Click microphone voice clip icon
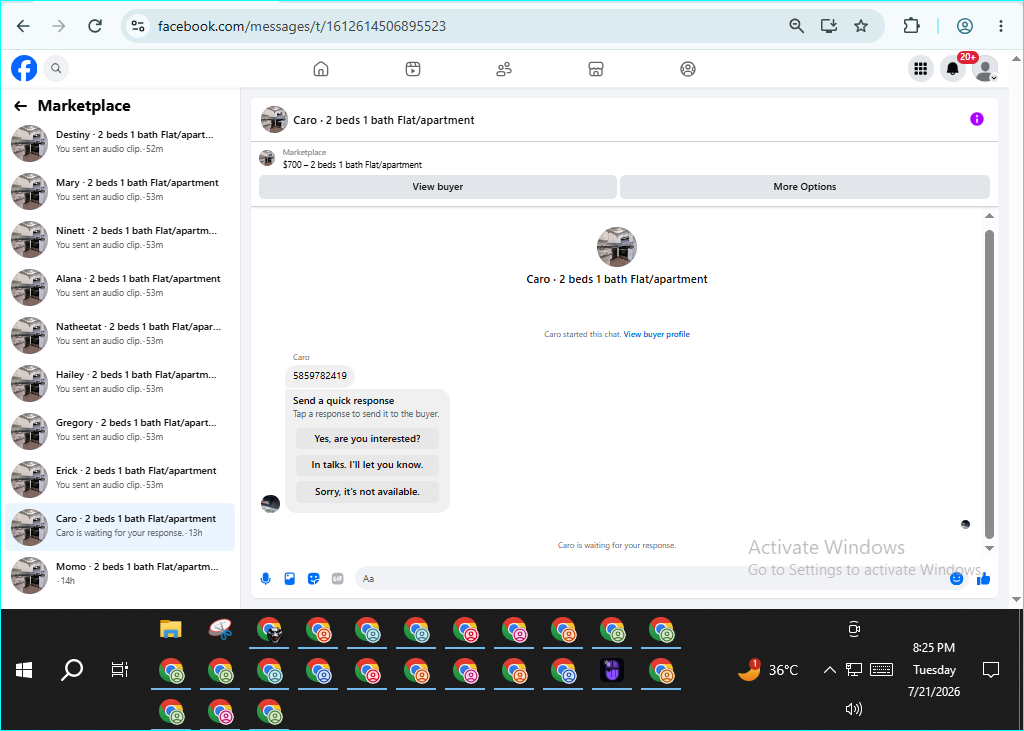Screen dimensions: 1024x731 pos(266,579)
